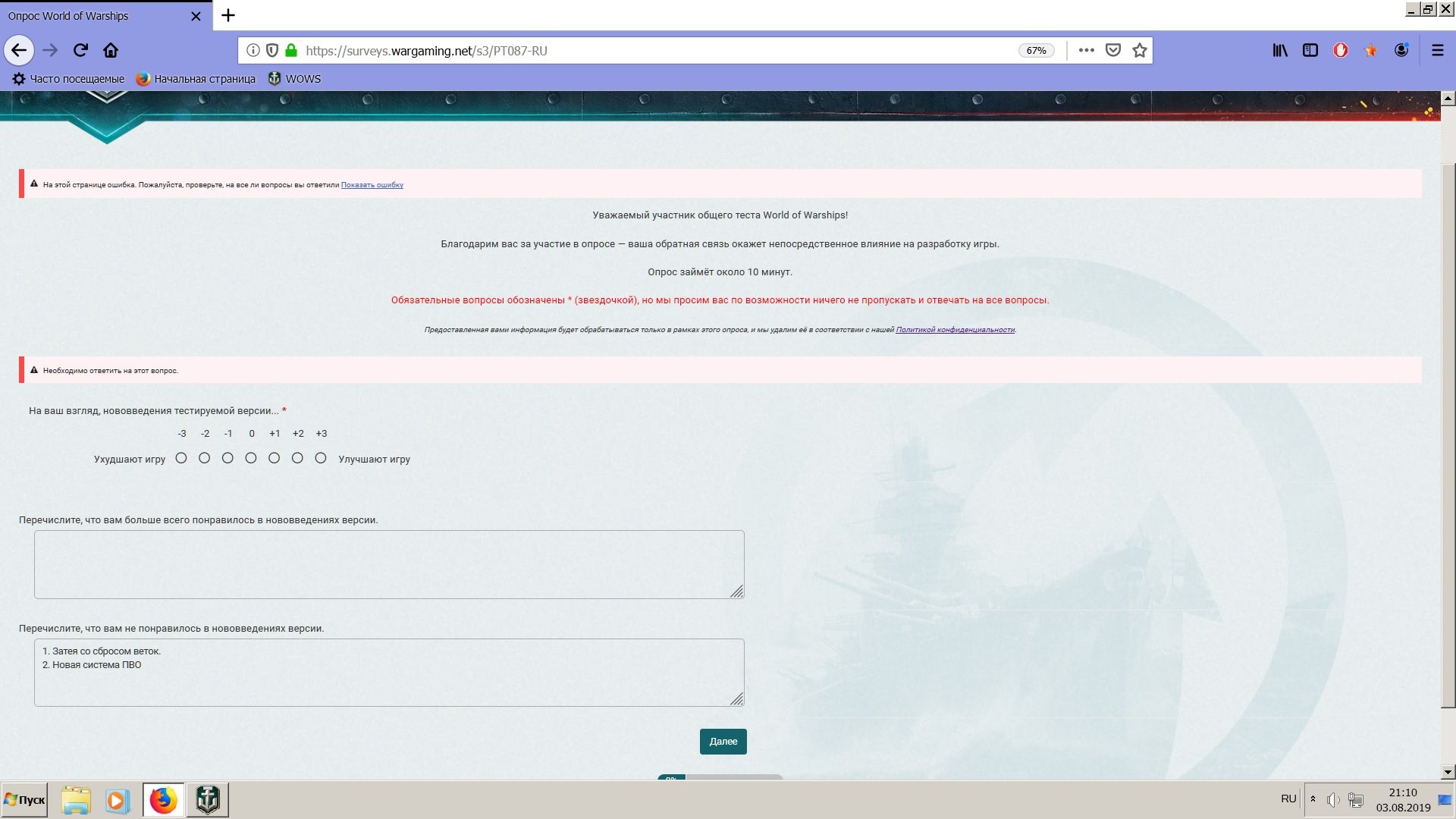The height and width of the screenshot is (819, 1456).
Task: Open the WOWS bookmark
Action: [295, 79]
